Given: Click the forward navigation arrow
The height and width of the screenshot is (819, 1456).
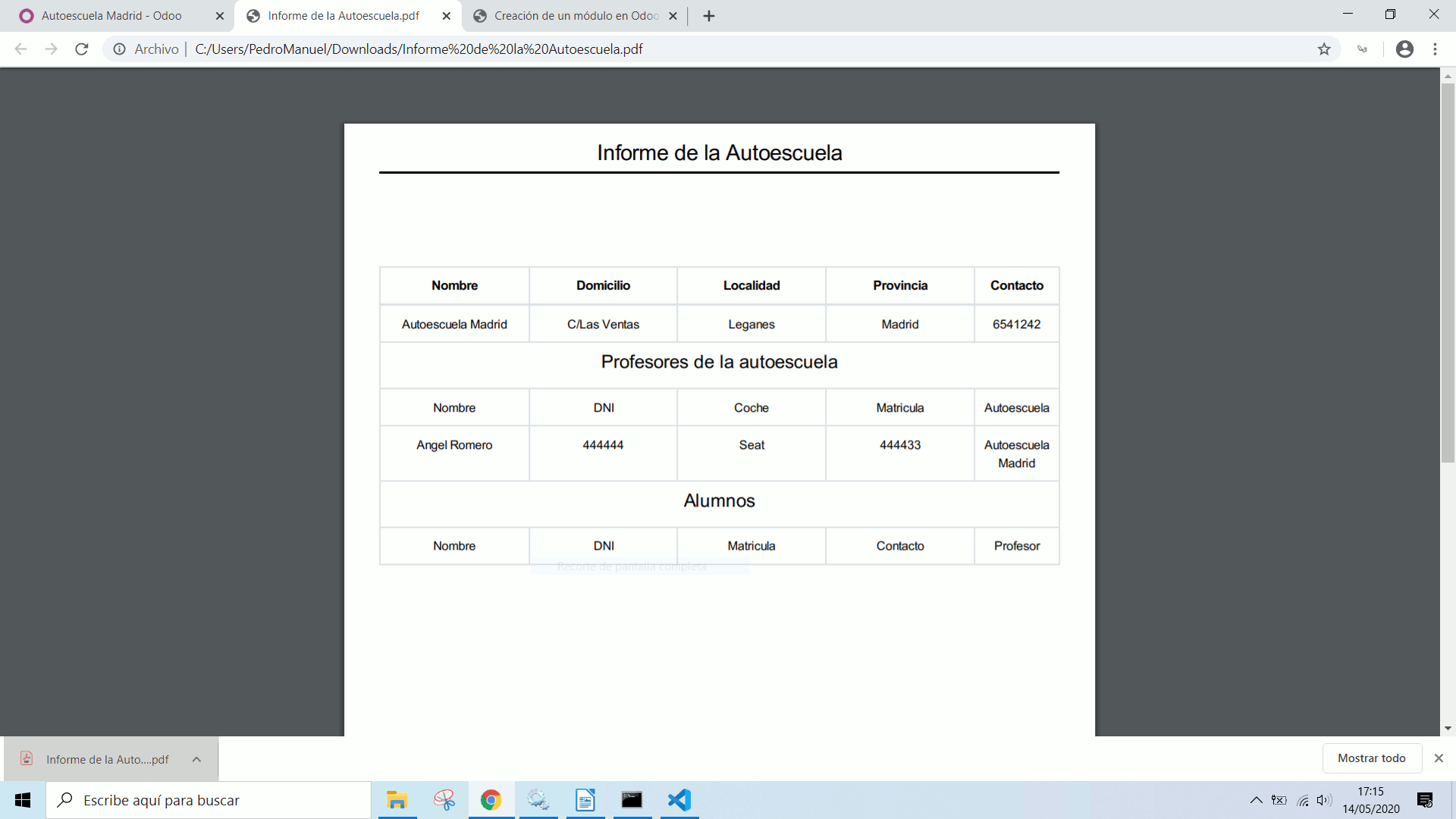Looking at the screenshot, I should [51, 49].
